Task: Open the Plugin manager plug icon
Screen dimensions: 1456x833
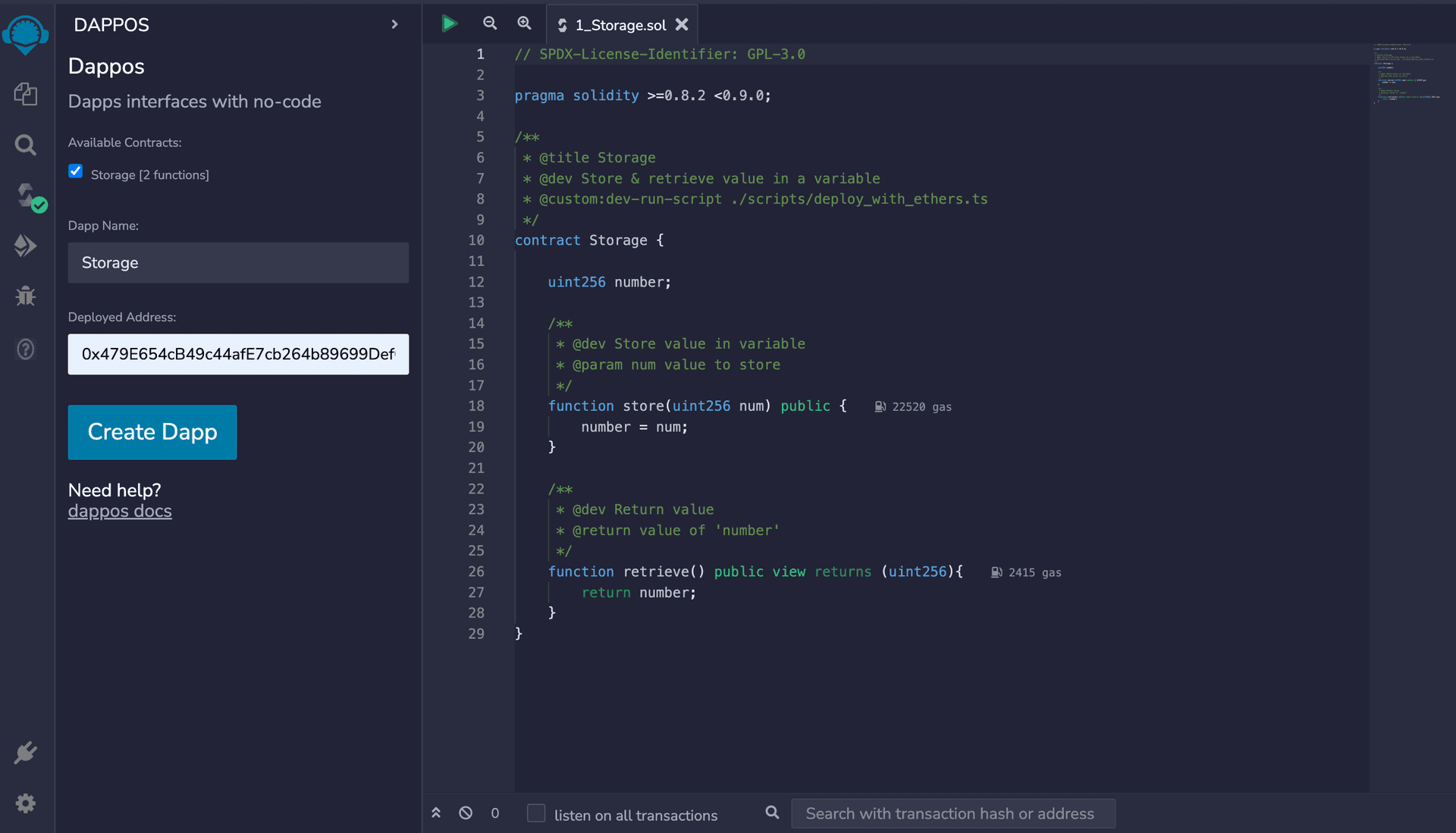Action: pyautogui.click(x=26, y=753)
